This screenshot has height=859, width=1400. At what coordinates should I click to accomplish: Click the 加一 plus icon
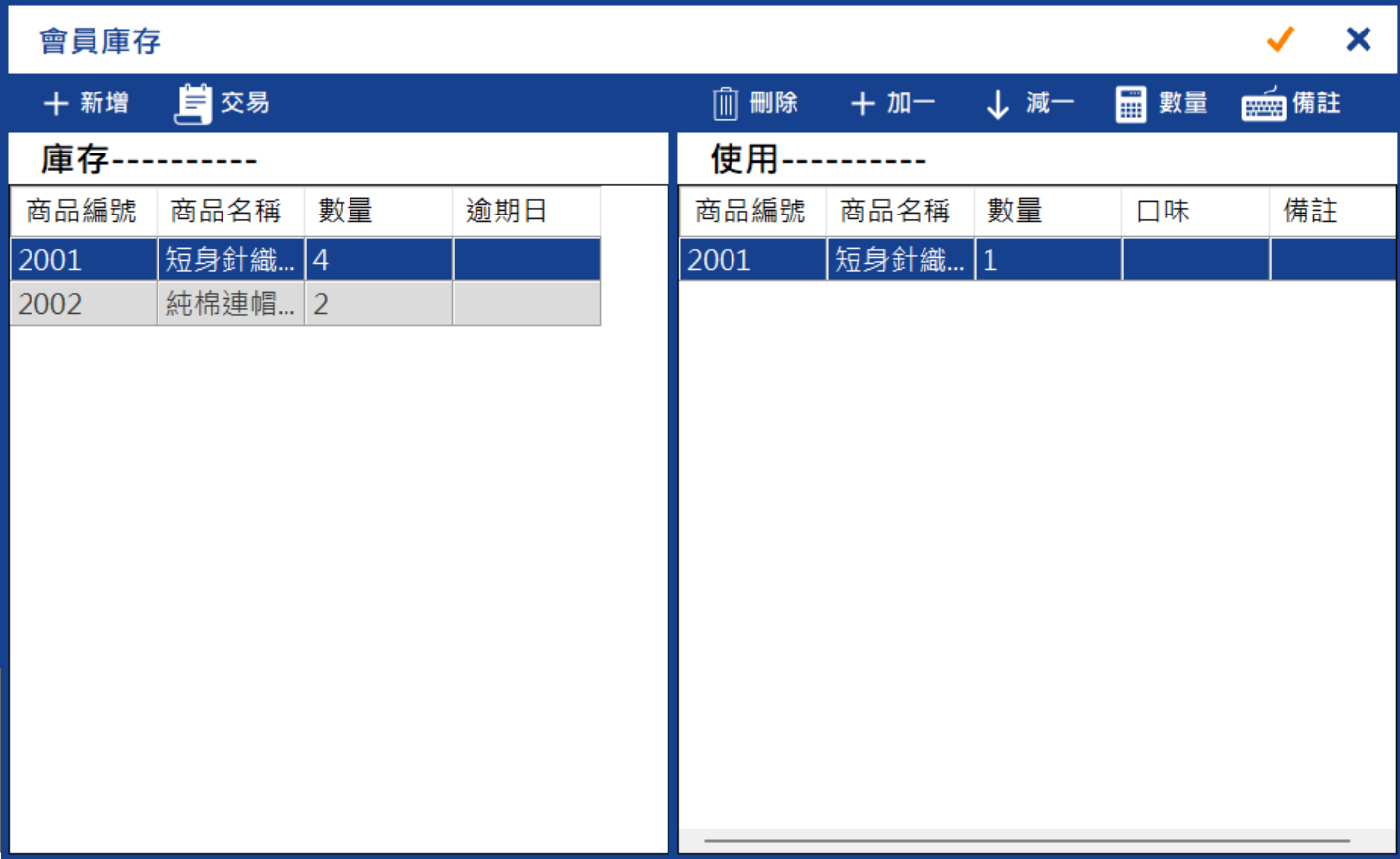[862, 103]
